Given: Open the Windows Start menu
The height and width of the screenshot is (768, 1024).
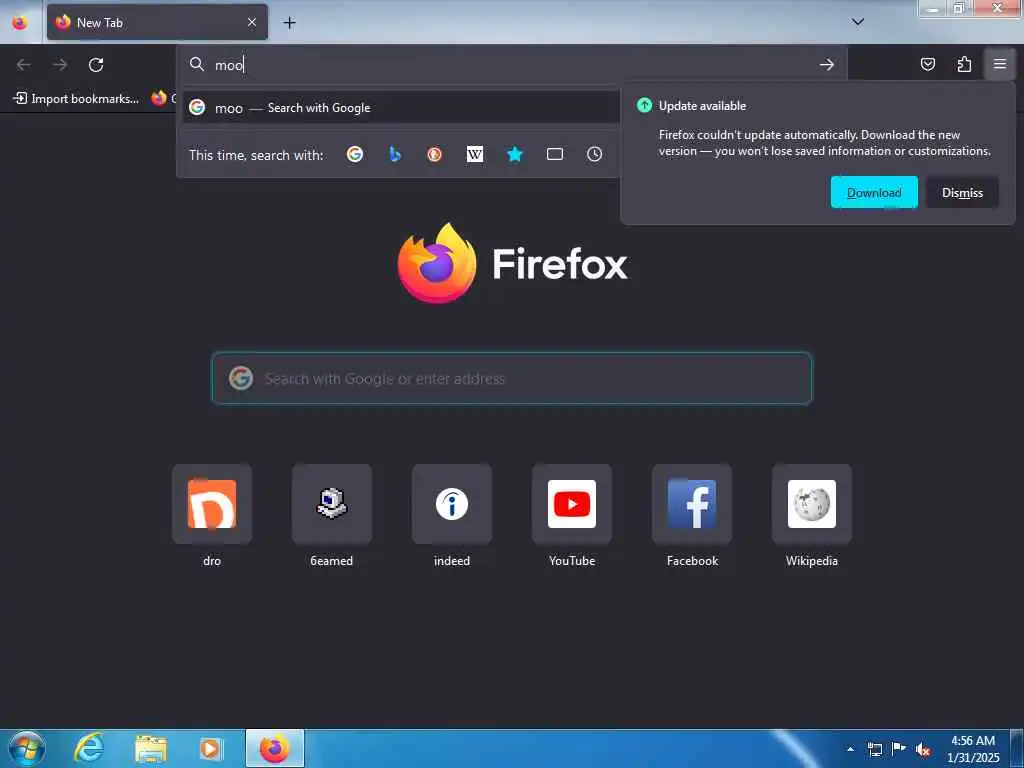Looking at the screenshot, I should [x=27, y=748].
